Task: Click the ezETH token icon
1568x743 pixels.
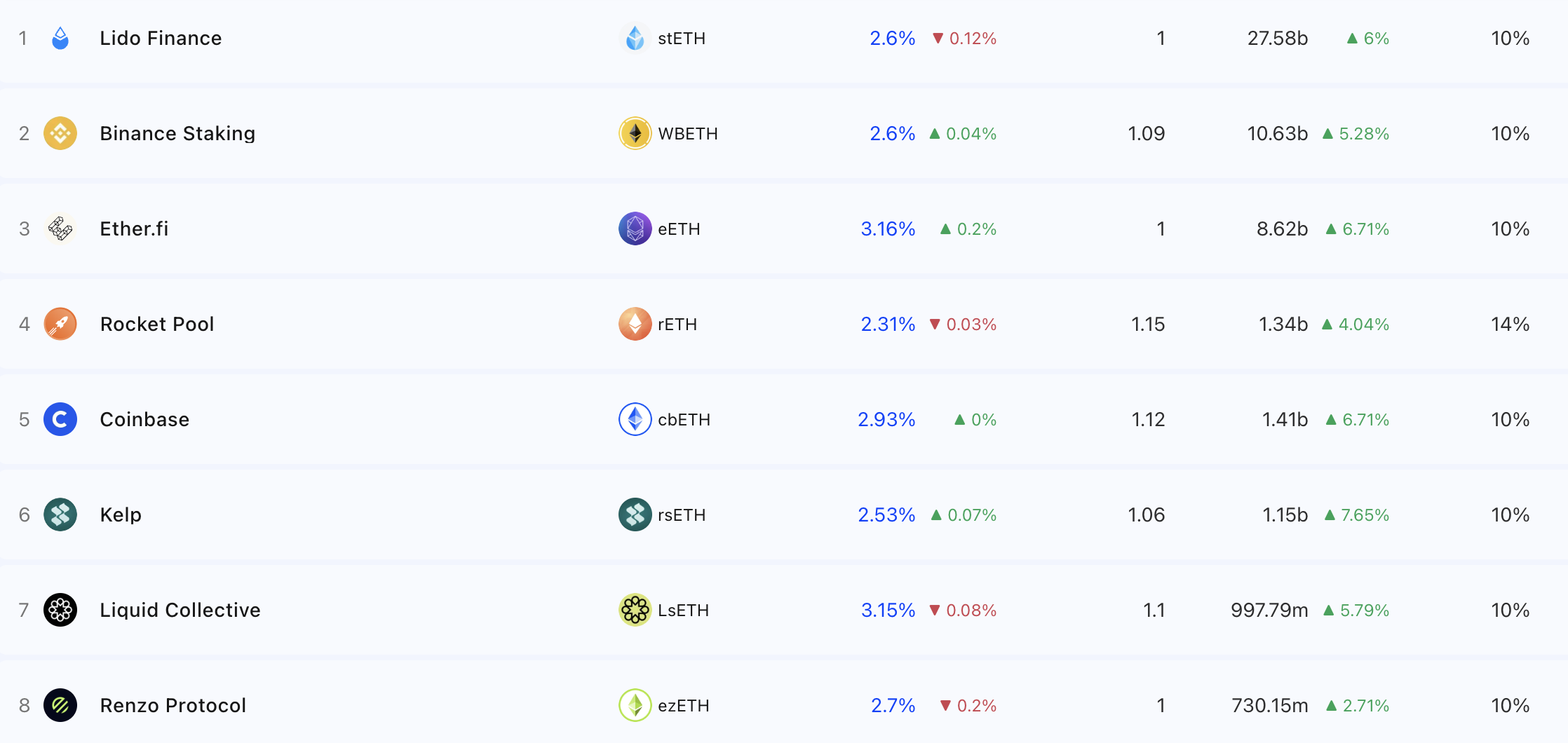Action: 635,705
